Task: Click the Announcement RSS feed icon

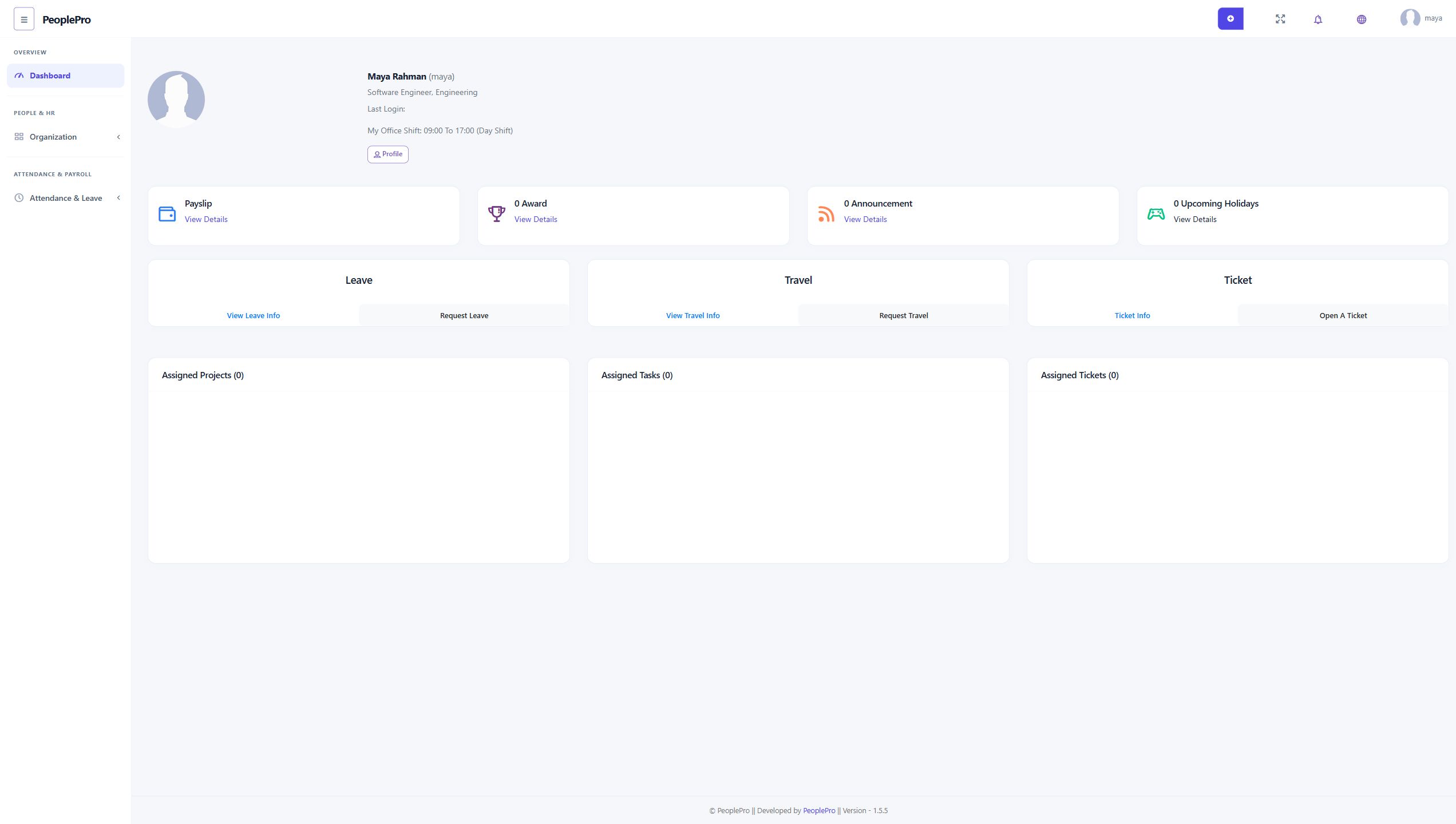Action: [x=826, y=214]
